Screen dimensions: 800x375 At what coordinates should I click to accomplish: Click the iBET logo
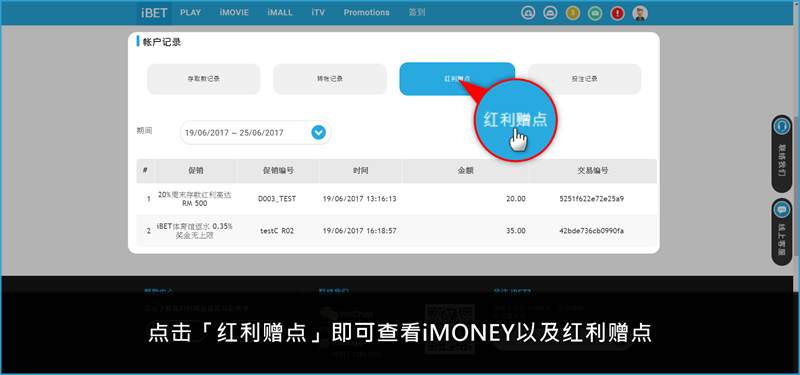tap(154, 13)
